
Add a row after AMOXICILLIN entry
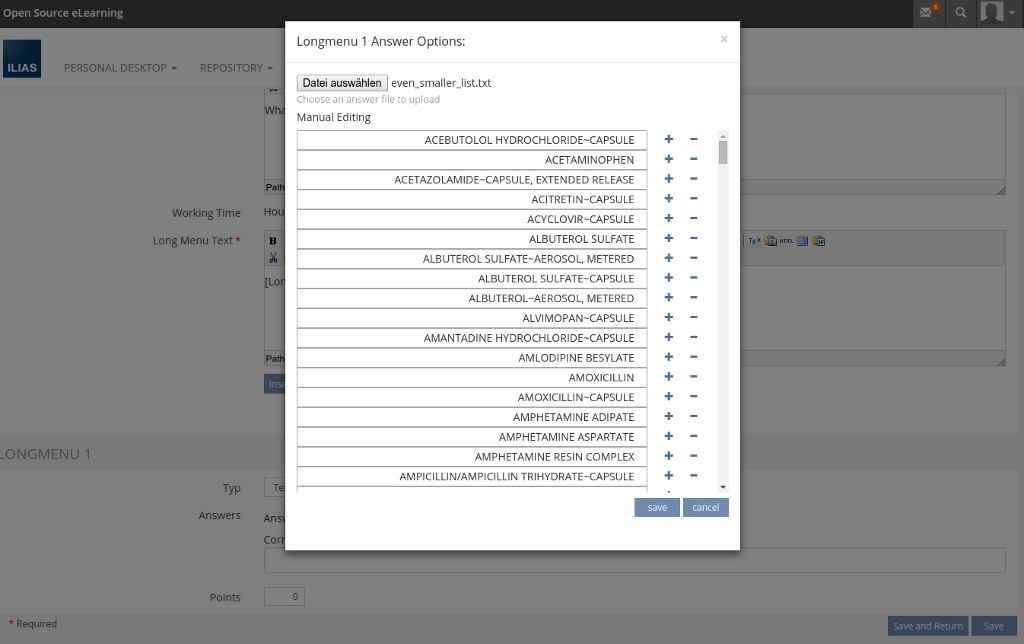668,377
